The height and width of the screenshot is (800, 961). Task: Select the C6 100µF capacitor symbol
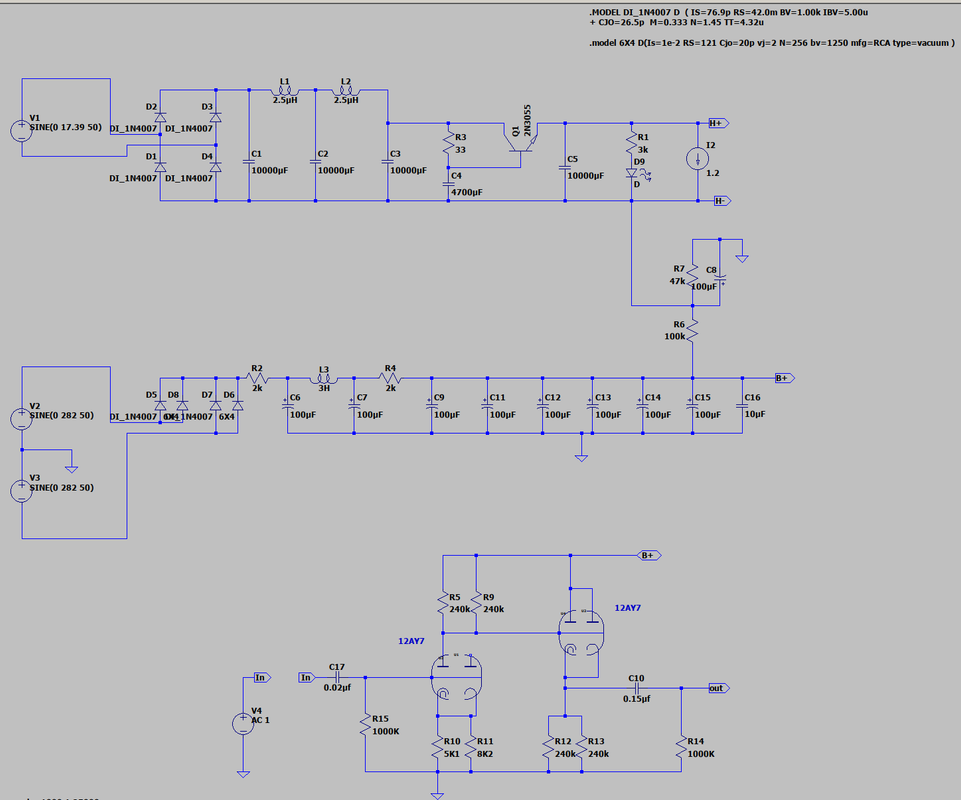point(287,406)
